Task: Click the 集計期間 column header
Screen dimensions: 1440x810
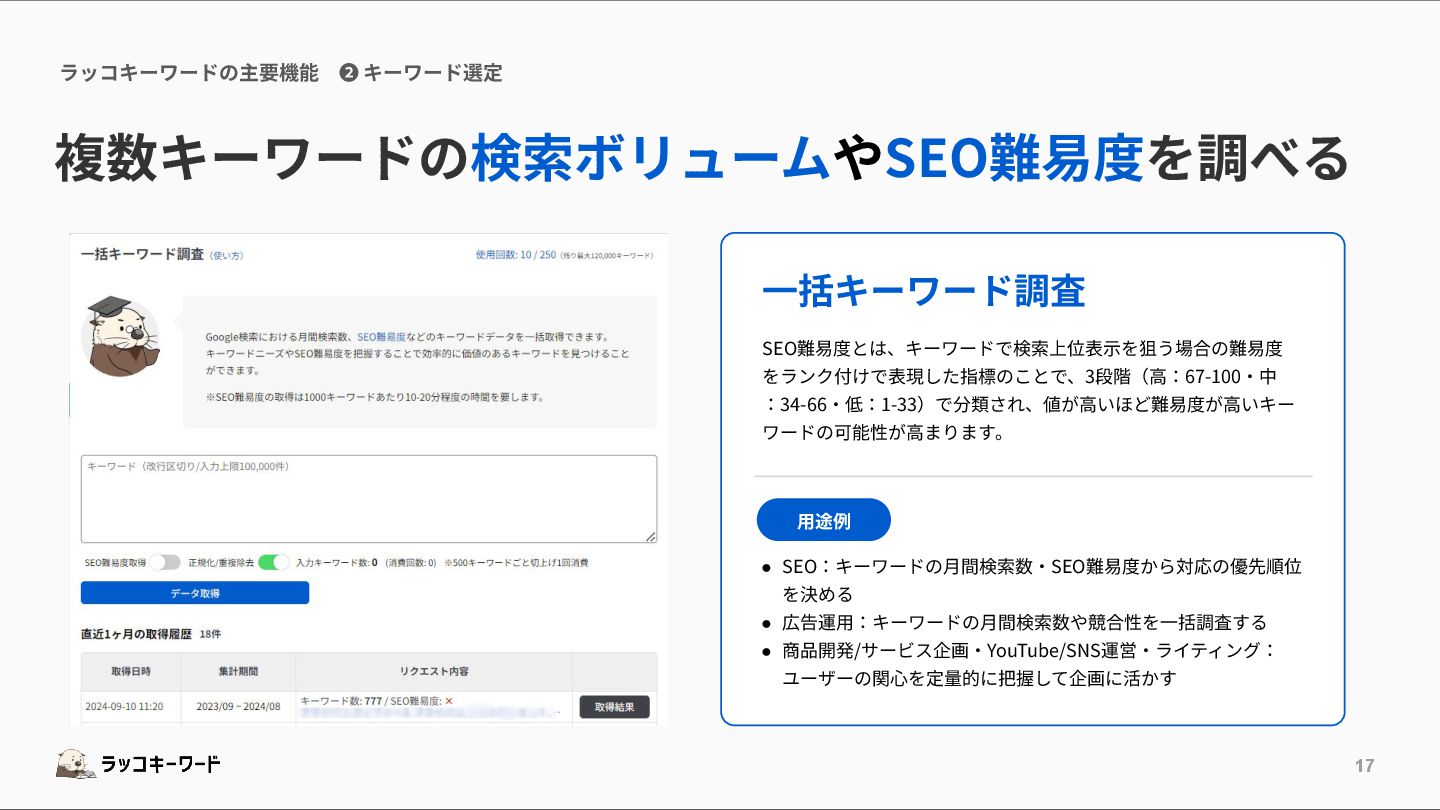Action: (238, 671)
